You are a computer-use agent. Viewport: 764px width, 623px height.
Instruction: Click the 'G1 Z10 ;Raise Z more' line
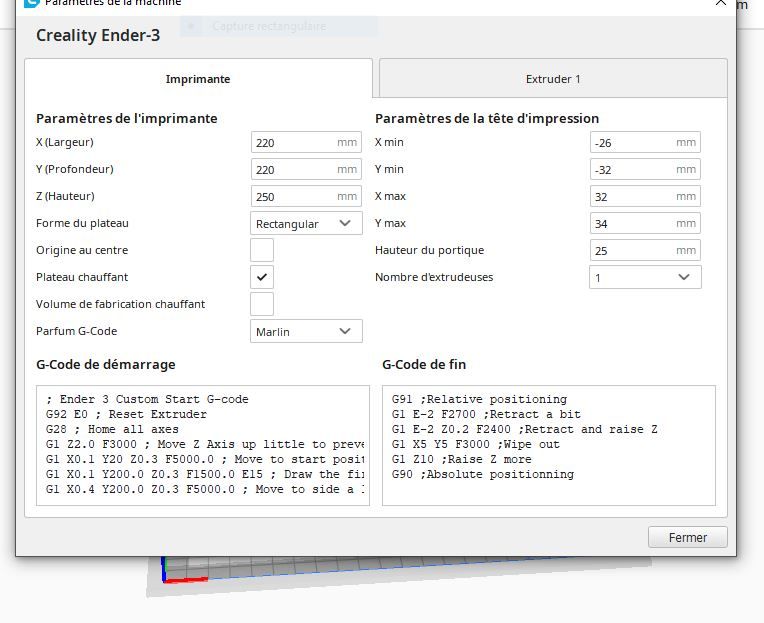coord(461,459)
